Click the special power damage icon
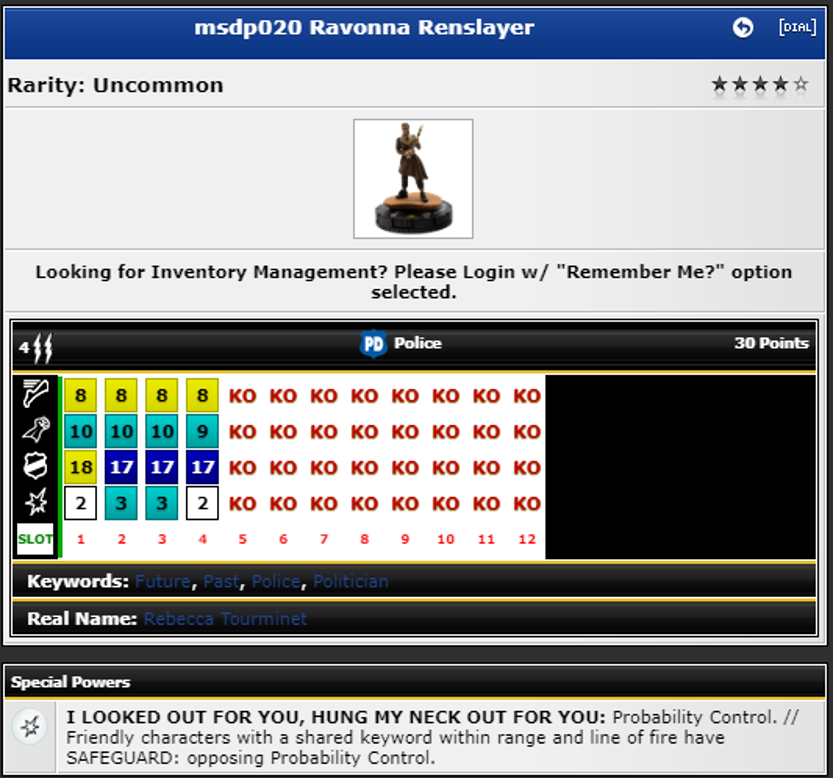 click(x=30, y=726)
